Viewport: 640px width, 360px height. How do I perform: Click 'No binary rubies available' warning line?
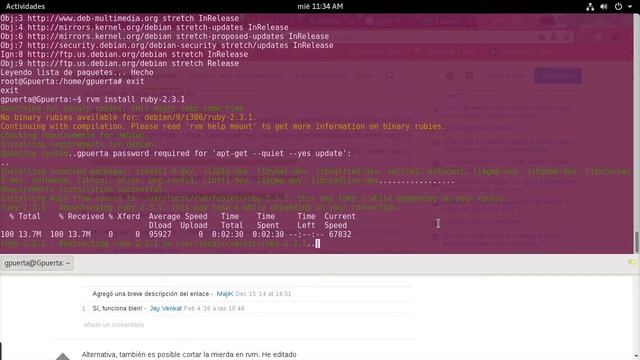click(x=128, y=117)
